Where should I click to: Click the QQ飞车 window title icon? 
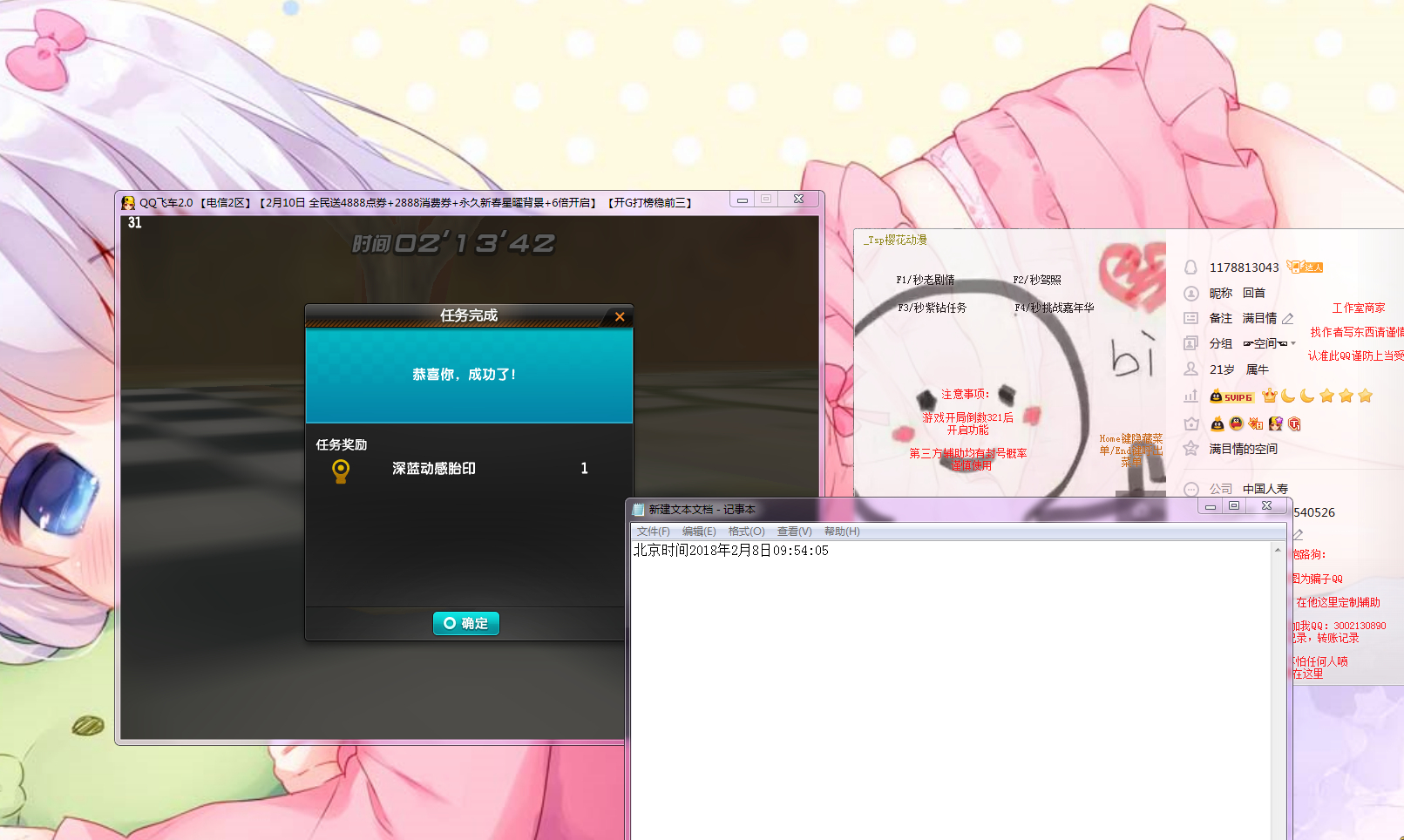(x=128, y=202)
